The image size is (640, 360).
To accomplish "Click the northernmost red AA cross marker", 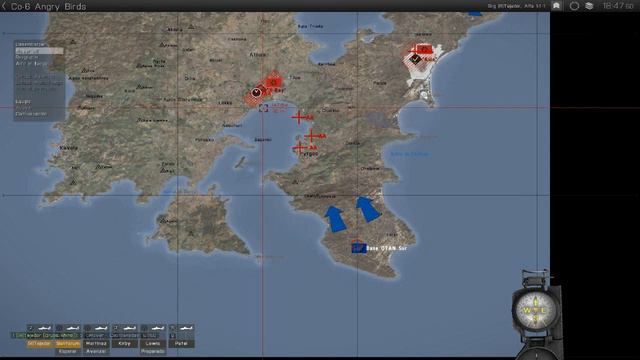I will tap(299, 117).
